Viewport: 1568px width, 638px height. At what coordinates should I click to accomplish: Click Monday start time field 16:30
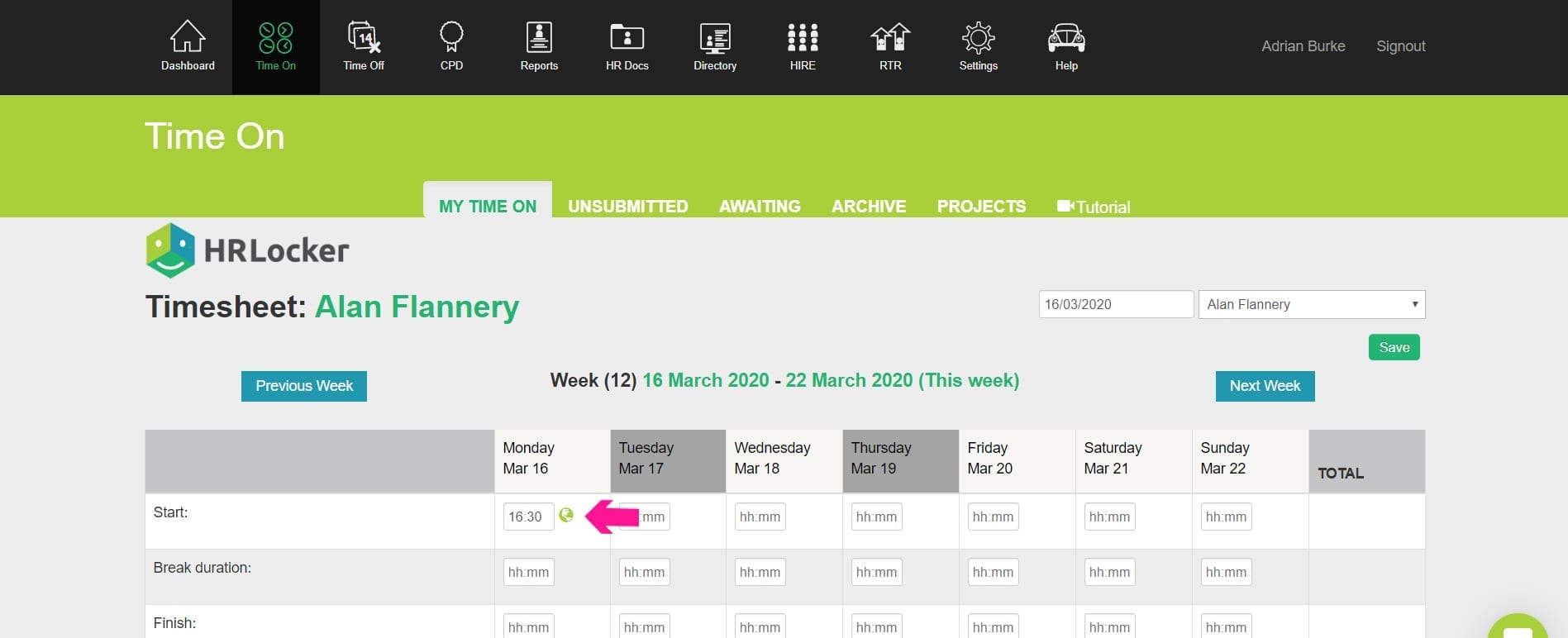528,517
